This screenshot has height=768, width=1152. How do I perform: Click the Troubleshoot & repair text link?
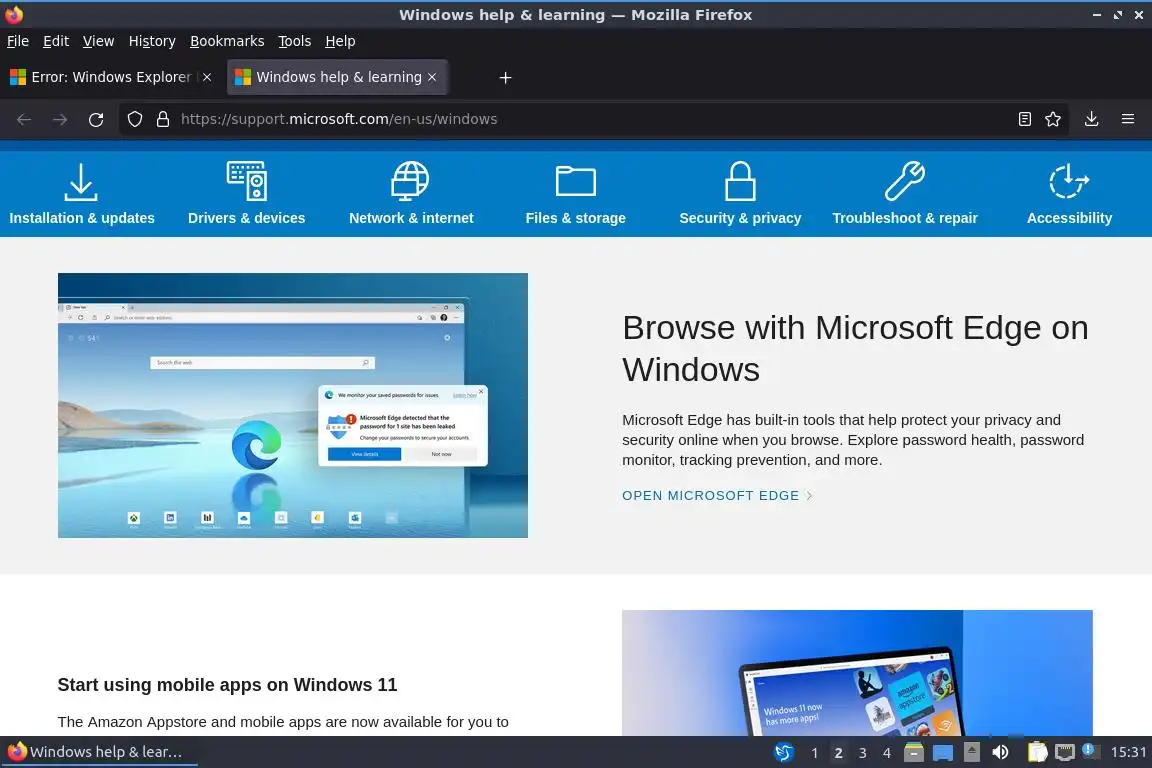904,218
